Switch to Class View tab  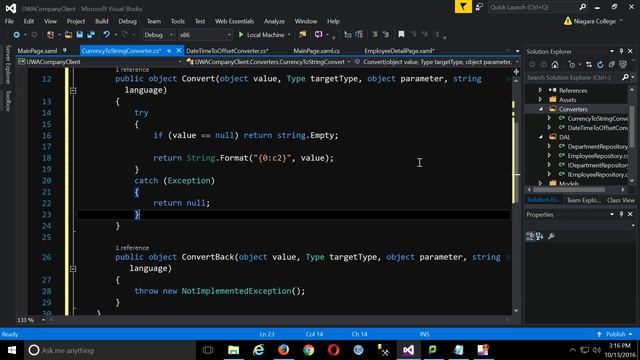[x=620, y=200]
